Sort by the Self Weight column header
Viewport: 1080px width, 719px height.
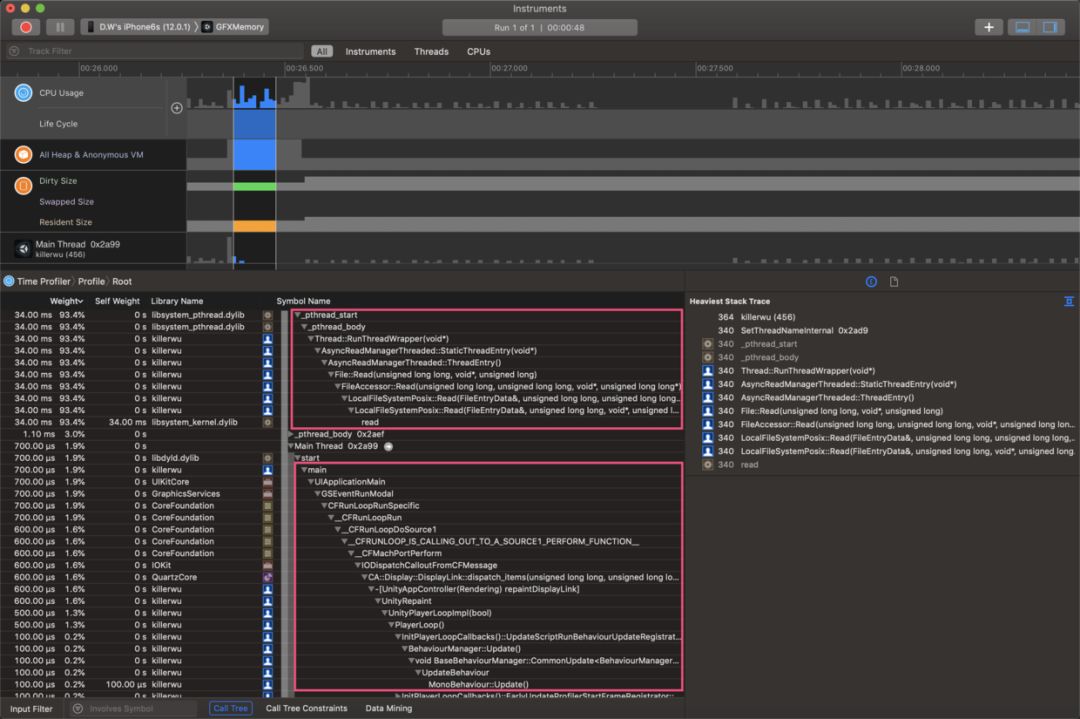coord(117,301)
